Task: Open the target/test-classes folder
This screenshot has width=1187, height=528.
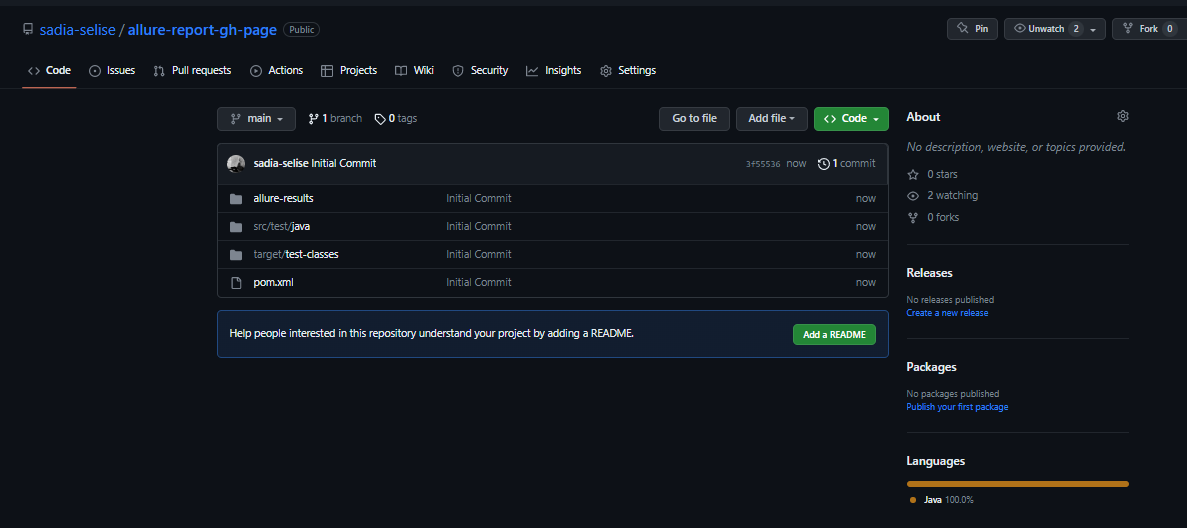Action: (296, 255)
